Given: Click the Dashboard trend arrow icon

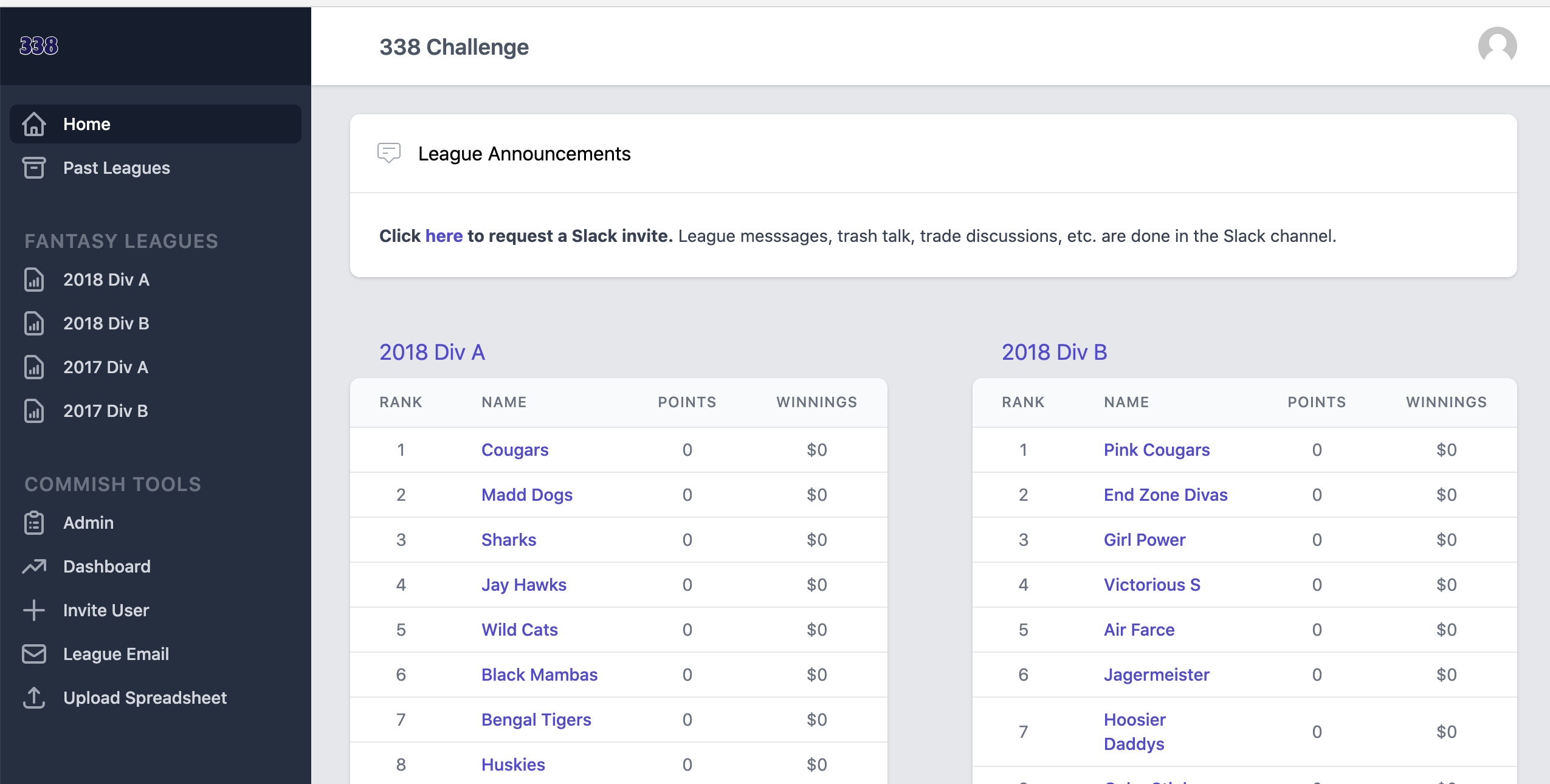Looking at the screenshot, I should pyautogui.click(x=34, y=566).
